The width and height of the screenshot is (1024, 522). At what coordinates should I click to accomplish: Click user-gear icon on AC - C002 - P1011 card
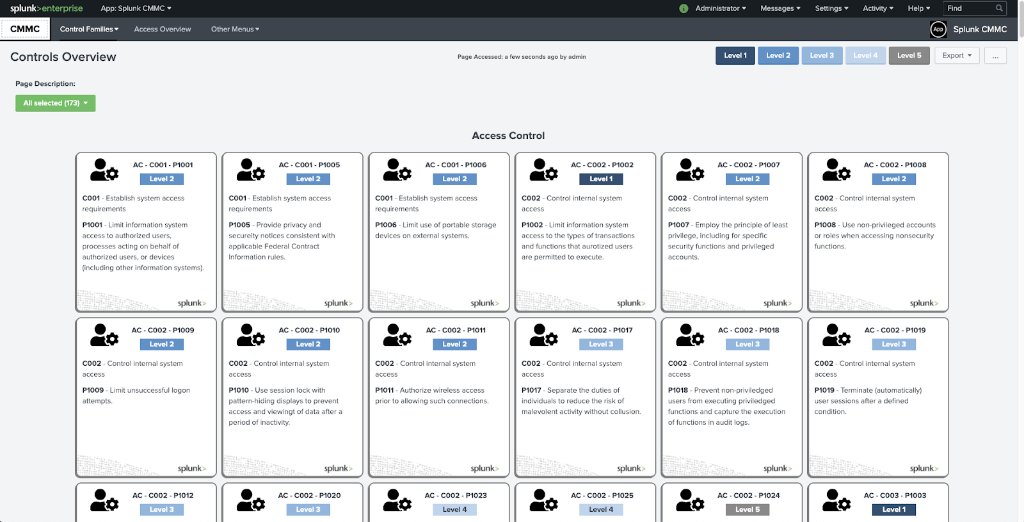click(x=396, y=335)
